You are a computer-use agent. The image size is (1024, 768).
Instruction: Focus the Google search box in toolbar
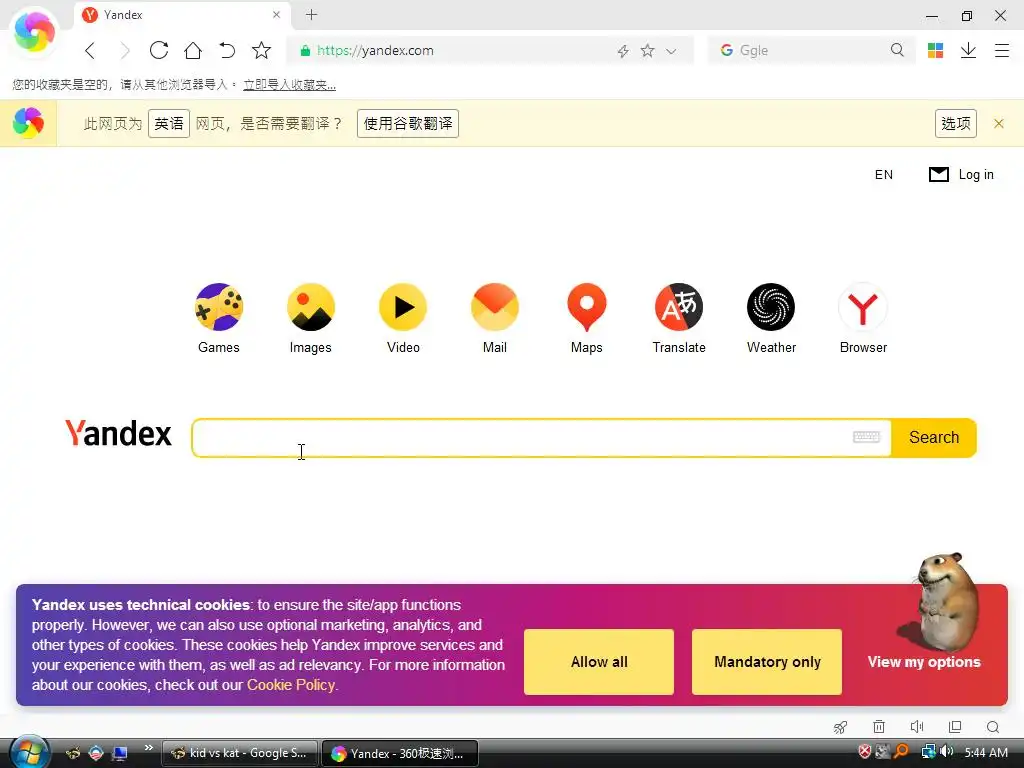click(x=810, y=50)
